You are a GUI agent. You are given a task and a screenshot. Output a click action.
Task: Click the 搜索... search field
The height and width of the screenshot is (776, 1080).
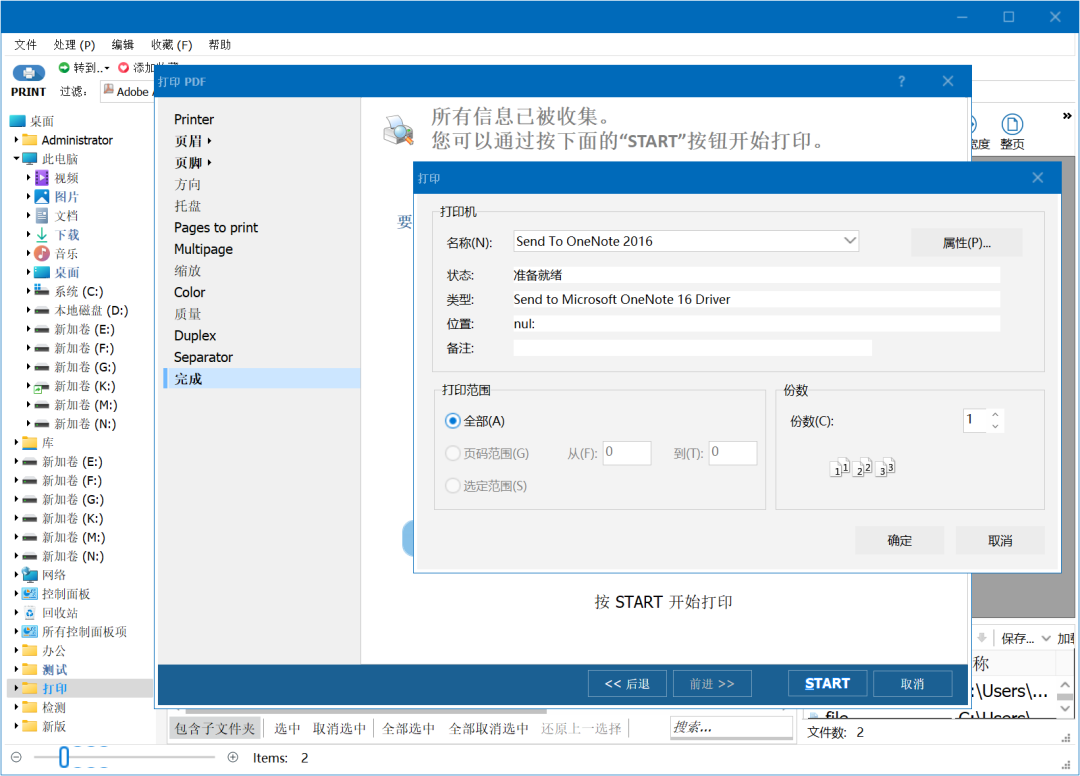(731, 727)
